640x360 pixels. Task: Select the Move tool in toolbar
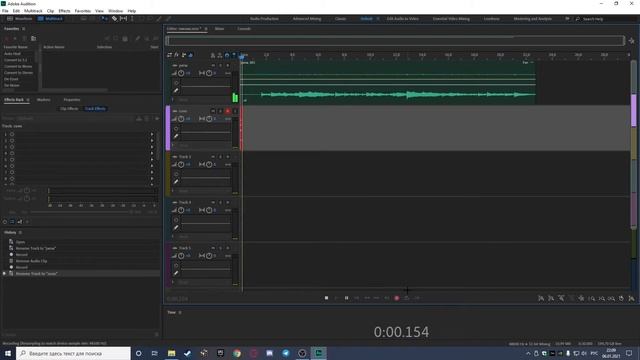104,19
